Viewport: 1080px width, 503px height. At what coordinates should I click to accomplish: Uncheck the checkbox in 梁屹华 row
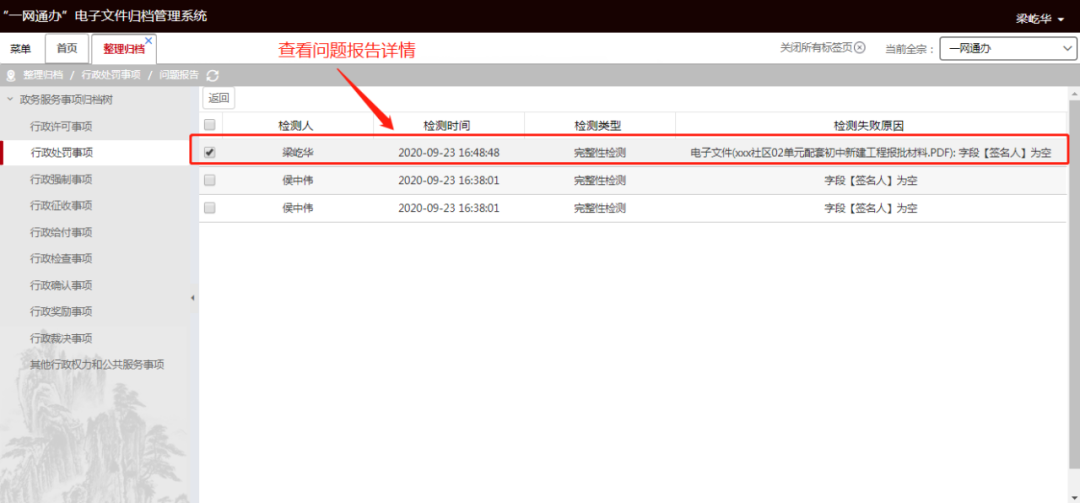[210, 152]
